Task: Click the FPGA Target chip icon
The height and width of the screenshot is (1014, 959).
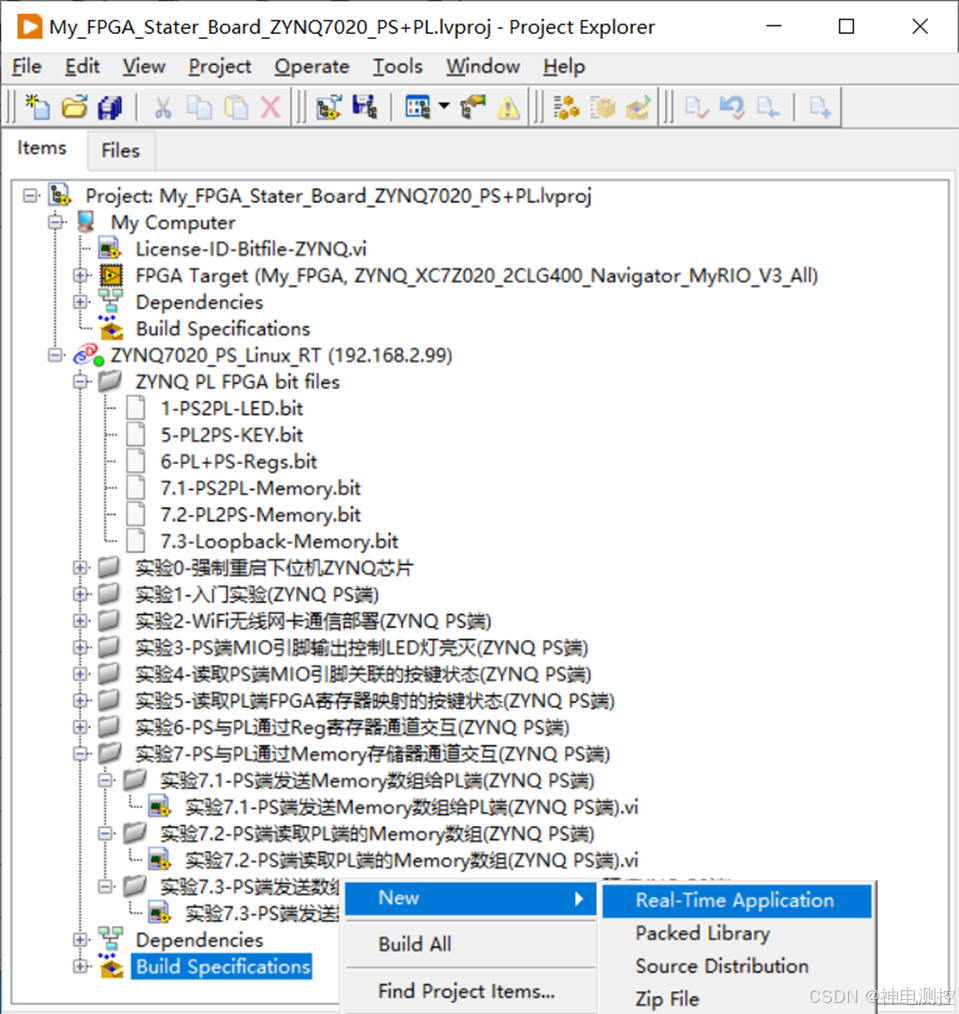Action: pos(111,275)
